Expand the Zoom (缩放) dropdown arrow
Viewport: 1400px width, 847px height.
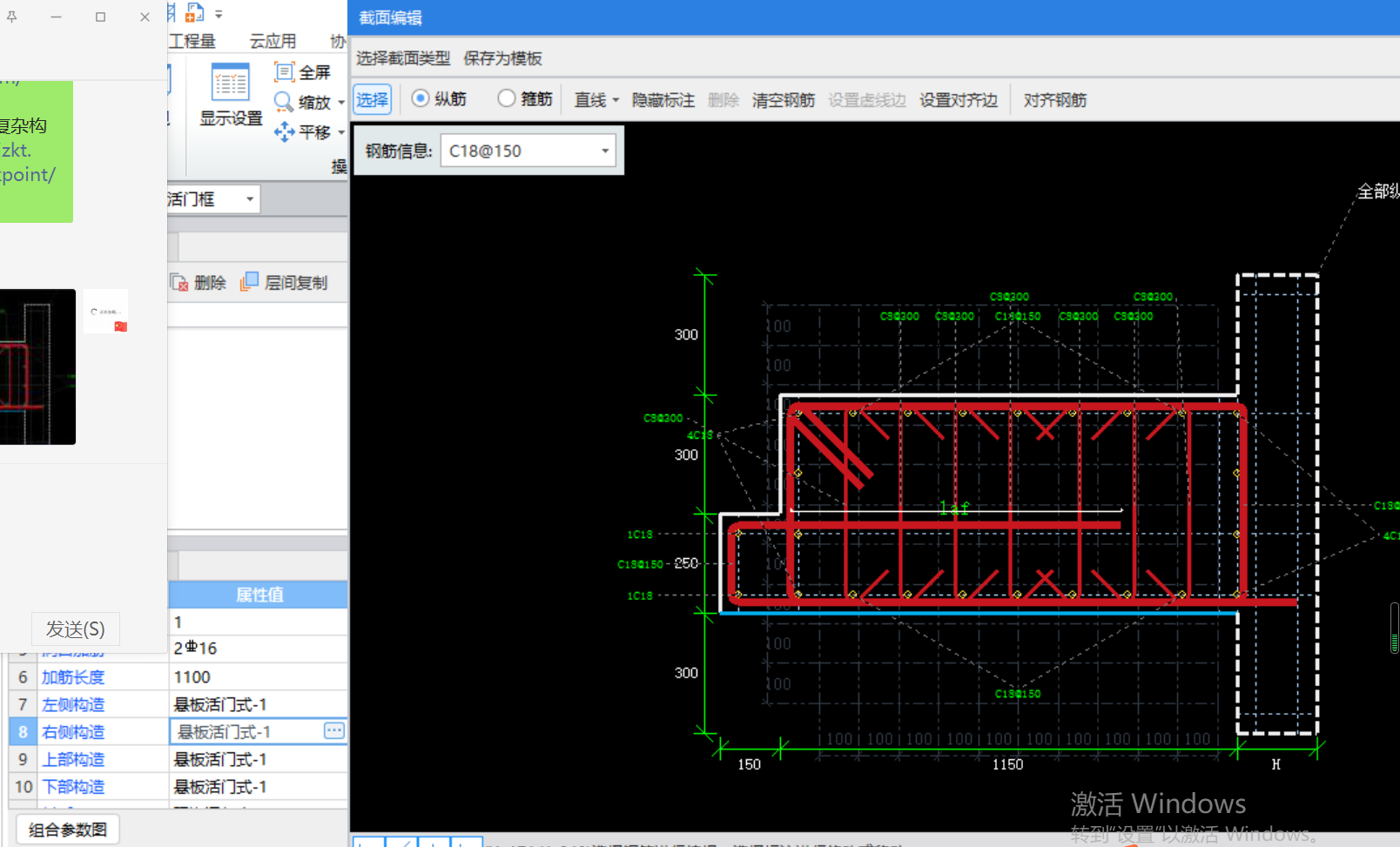click(x=341, y=103)
